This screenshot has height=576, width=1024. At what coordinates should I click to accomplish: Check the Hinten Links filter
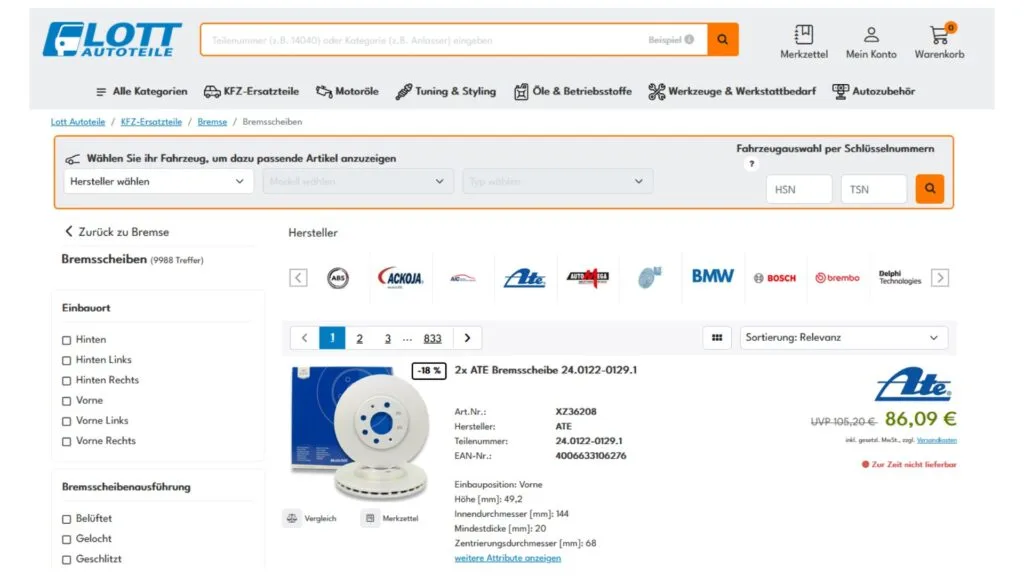[x=67, y=360]
